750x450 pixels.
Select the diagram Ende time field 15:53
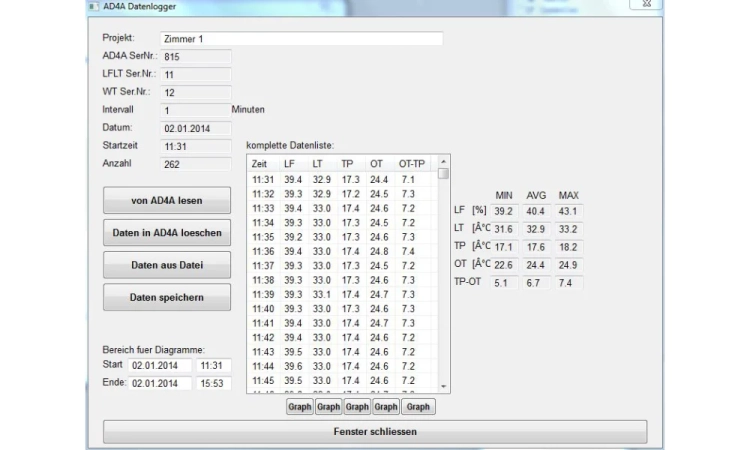214,383
